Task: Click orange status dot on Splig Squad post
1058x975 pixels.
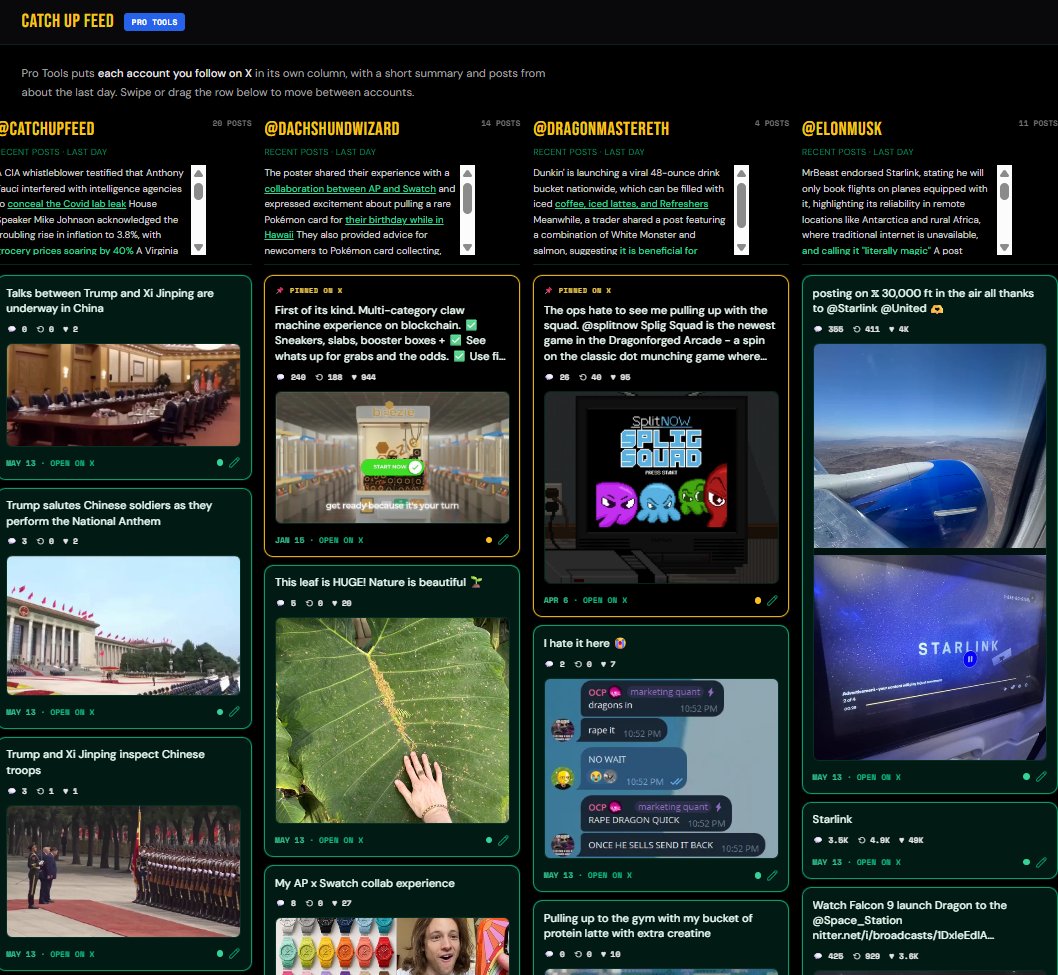Action: pyautogui.click(x=758, y=600)
